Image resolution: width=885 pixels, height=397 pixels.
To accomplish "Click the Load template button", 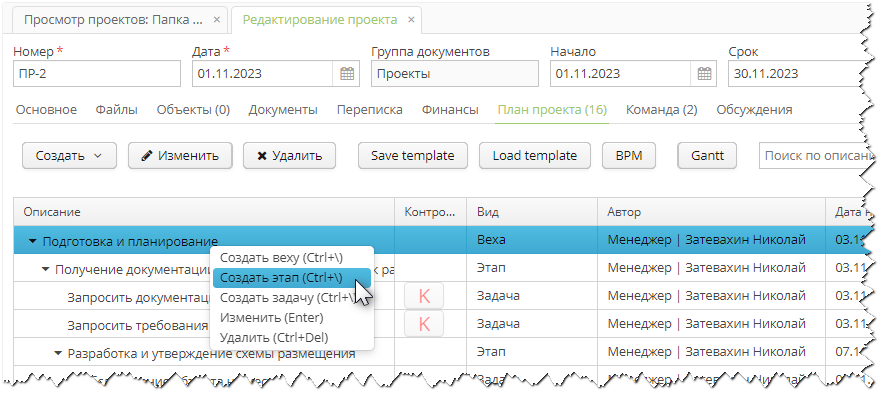I will tap(534, 155).
